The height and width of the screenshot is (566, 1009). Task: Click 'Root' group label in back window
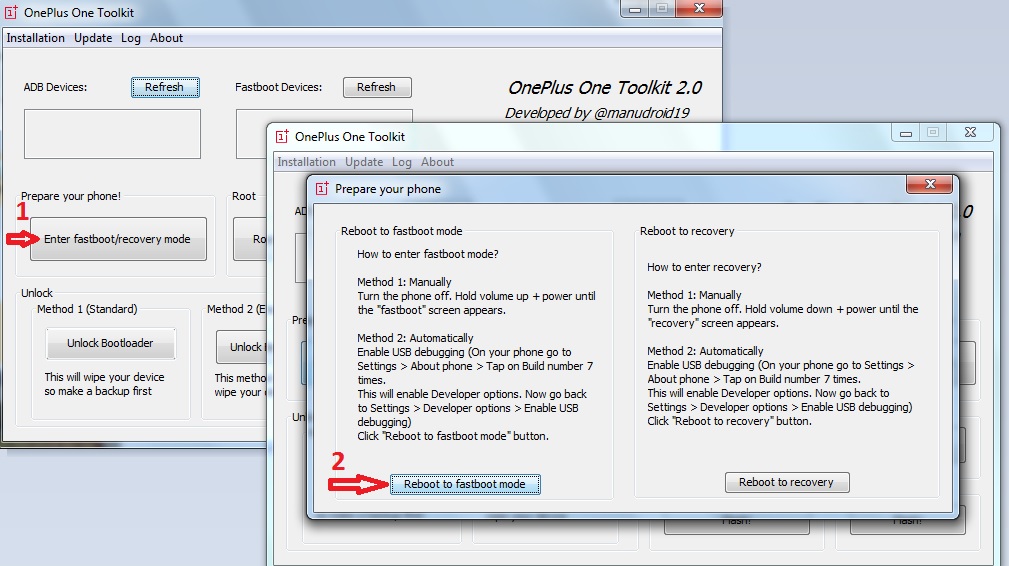(x=244, y=196)
